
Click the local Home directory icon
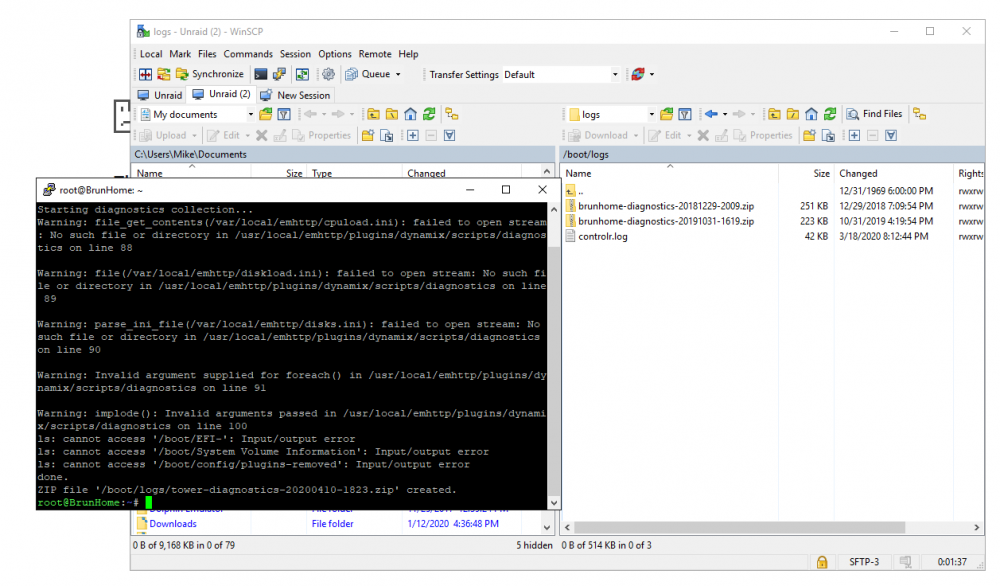tap(410, 115)
